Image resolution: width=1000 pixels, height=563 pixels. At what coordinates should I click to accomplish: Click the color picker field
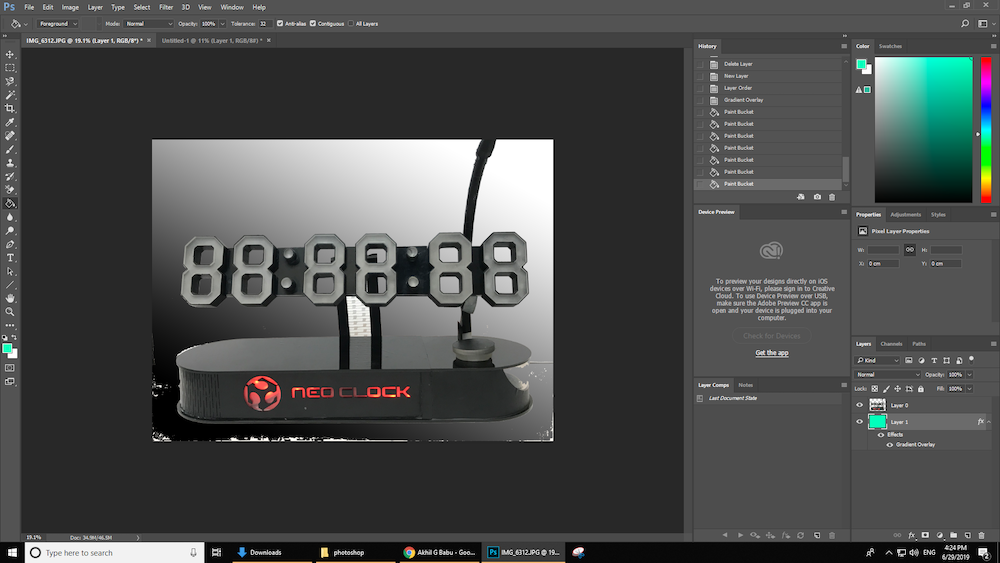[923, 129]
